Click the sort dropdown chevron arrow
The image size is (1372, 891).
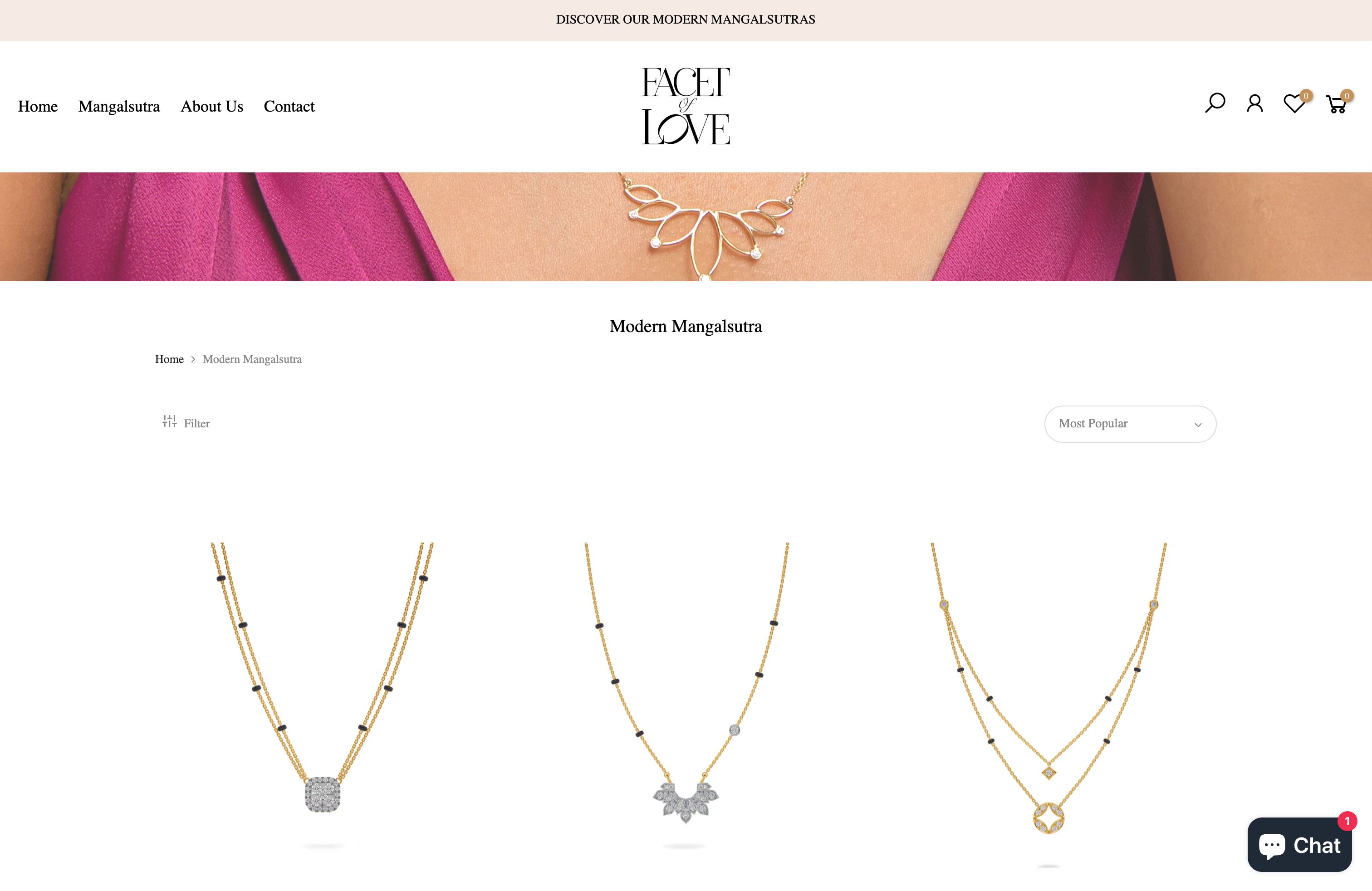1198,425
